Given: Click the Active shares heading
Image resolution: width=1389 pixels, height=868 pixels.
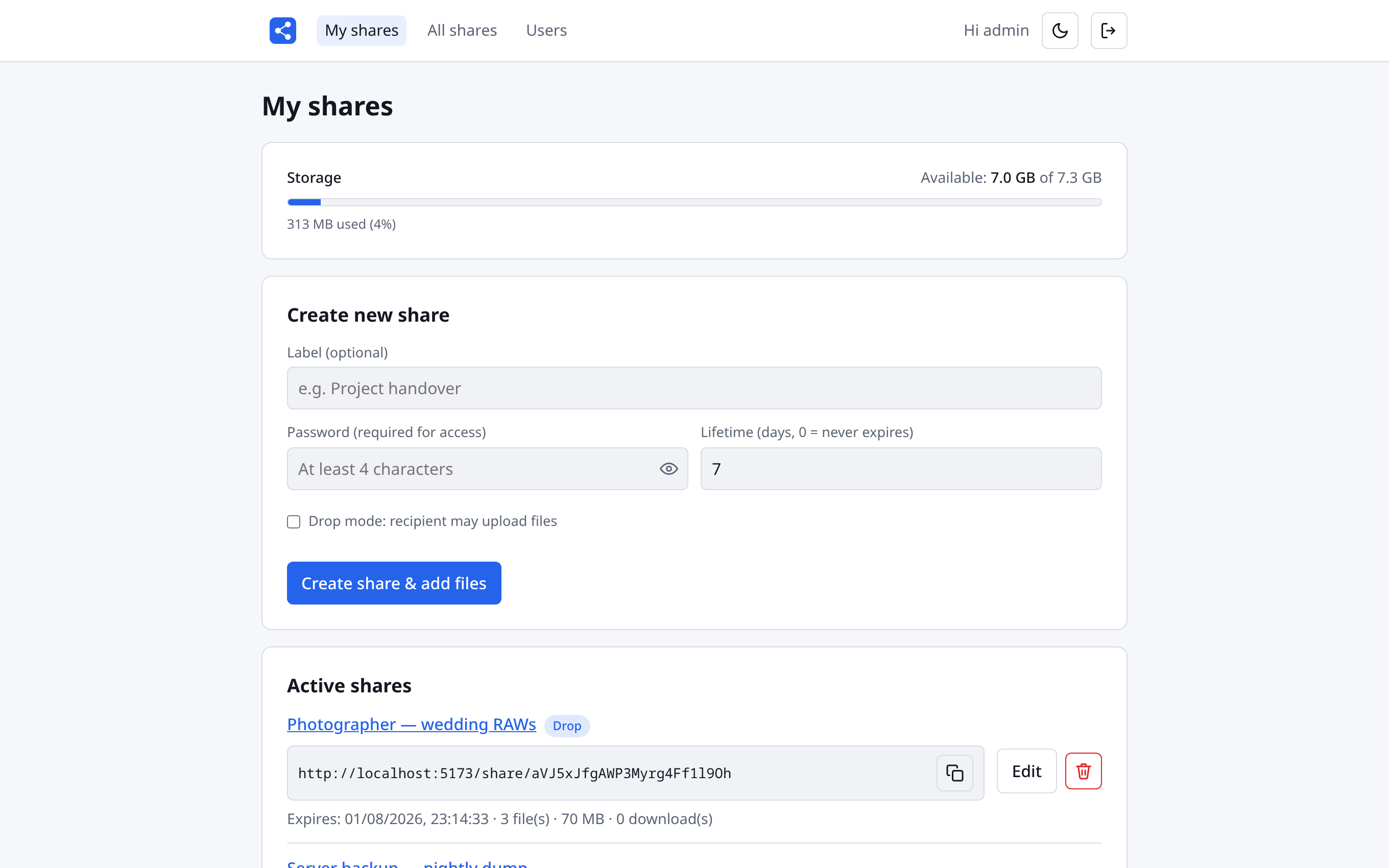Looking at the screenshot, I should tap(349, 685).
